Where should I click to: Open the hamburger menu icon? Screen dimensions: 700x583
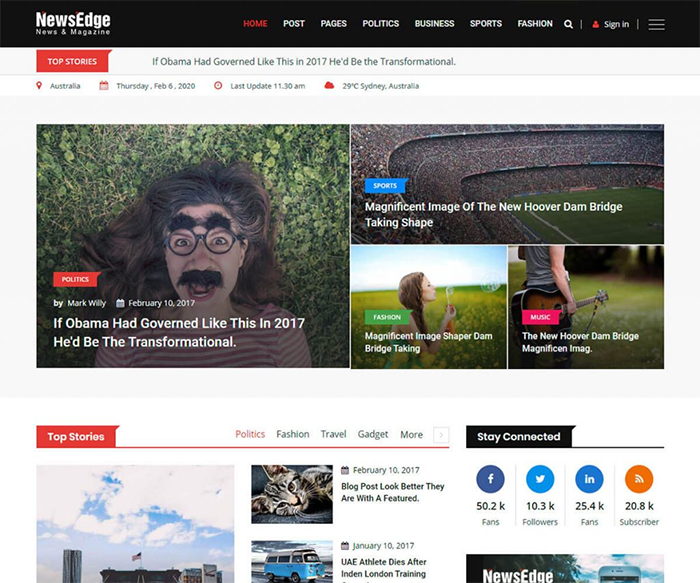click(656, 24)
